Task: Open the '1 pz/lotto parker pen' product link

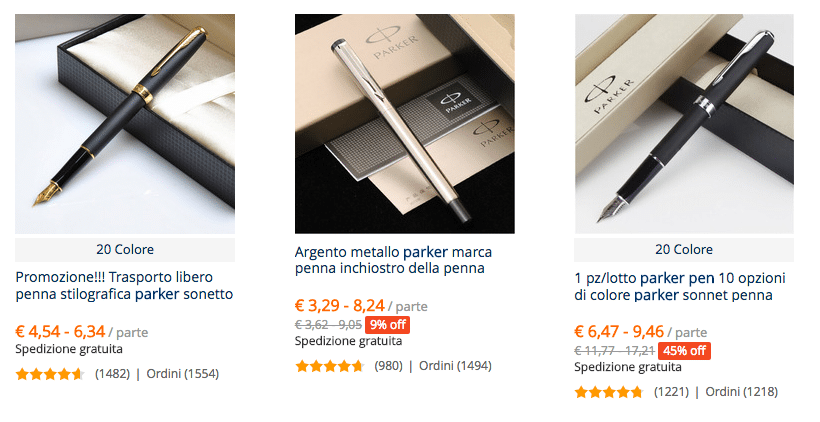Action: 680,287
